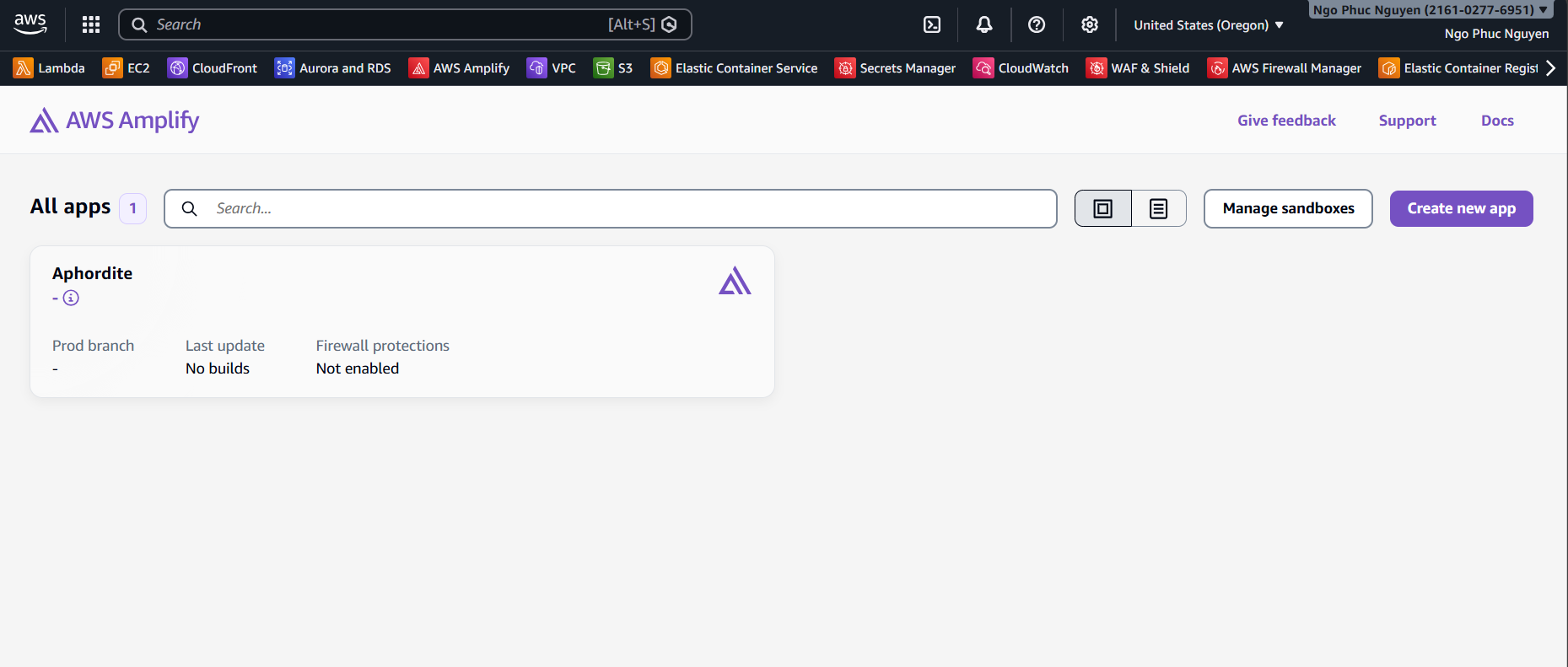
Task: Click the Firewall protections label
Action: coord(383,346)
